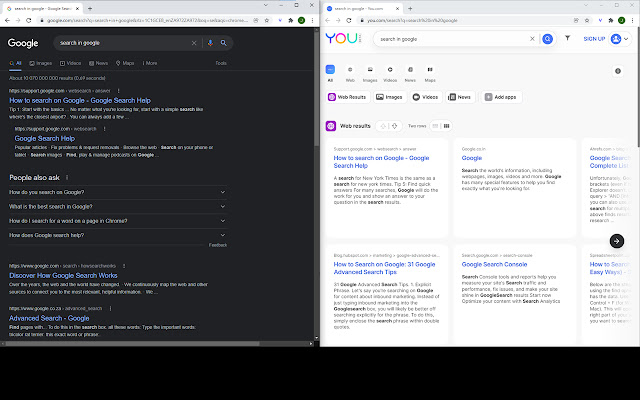
Task: Expand 'How do I search for a word' question
Action: [x=118, y=221]
